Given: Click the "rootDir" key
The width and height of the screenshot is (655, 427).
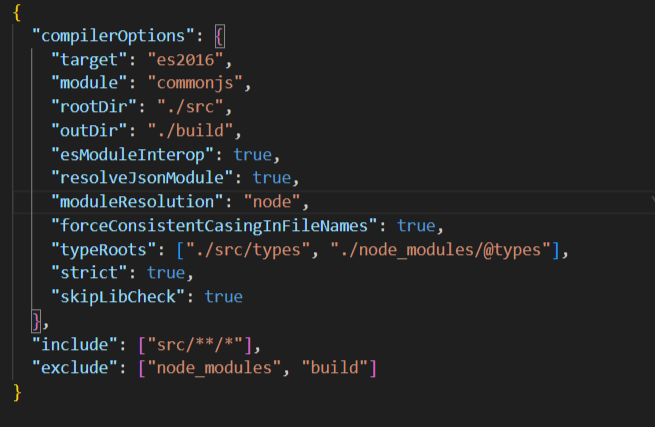Looking at the screenshot, I should point(94,107).
